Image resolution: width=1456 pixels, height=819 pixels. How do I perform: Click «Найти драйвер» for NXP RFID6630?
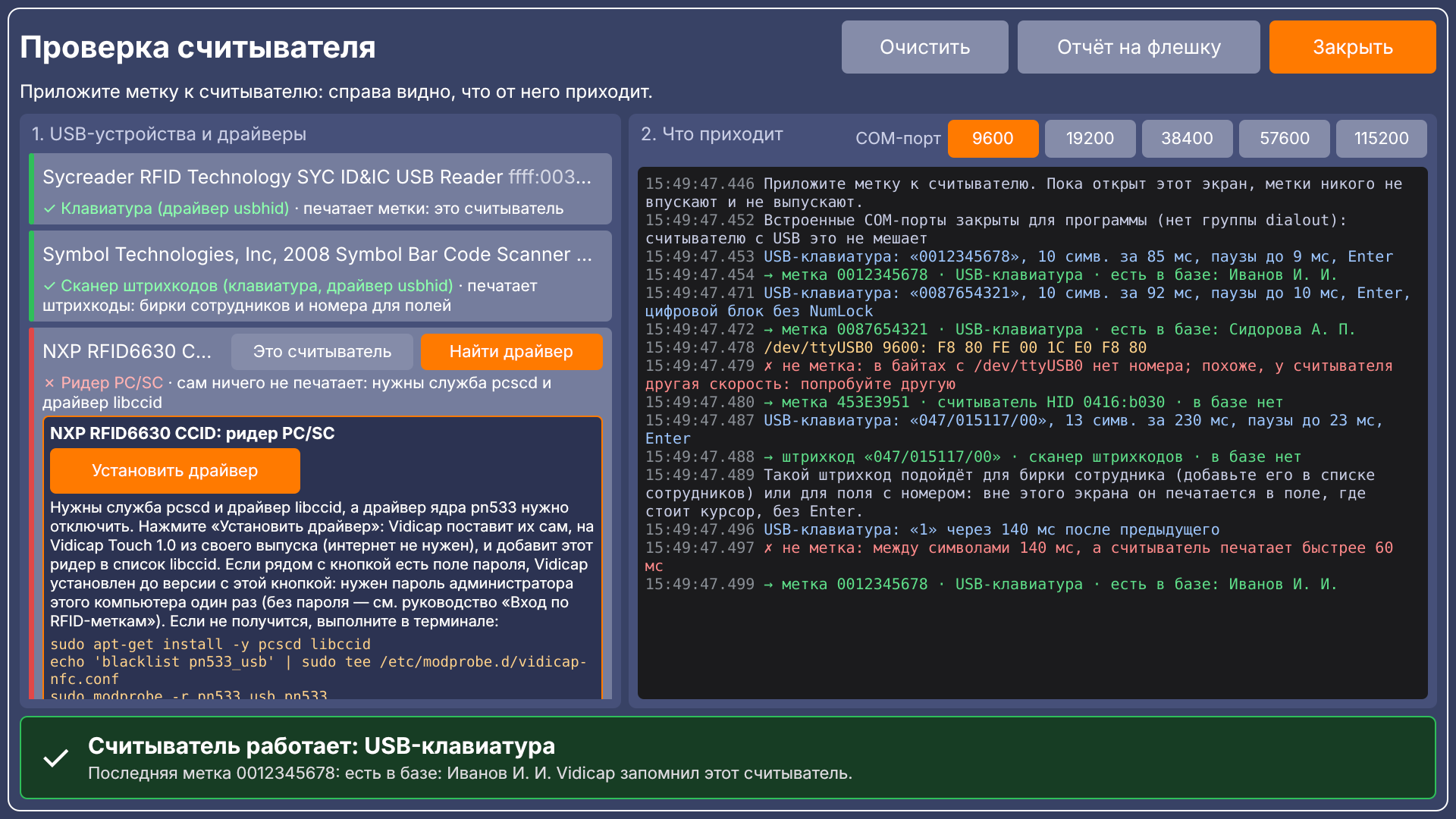(511, 352)
